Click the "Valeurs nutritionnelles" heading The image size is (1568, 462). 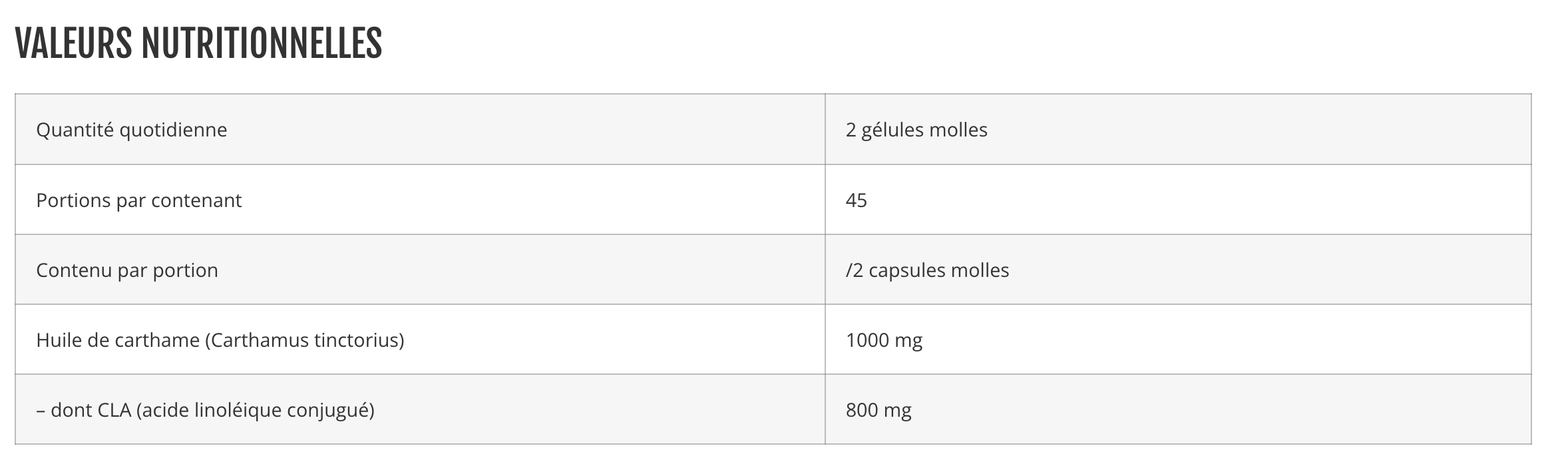click(198, 44)
